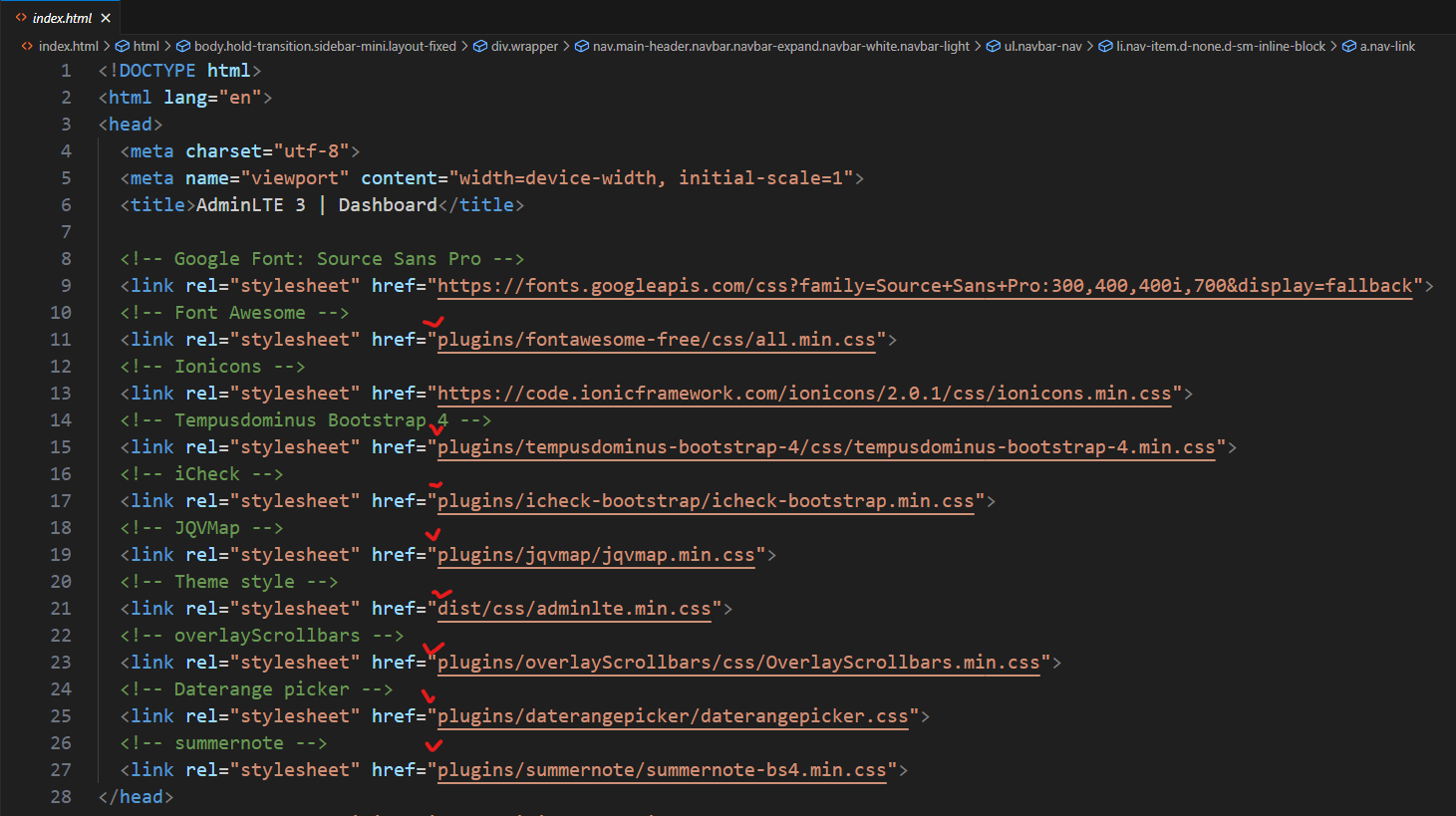Click the Ionicons comment
1456x816 pixels.
tap(212, 367)
